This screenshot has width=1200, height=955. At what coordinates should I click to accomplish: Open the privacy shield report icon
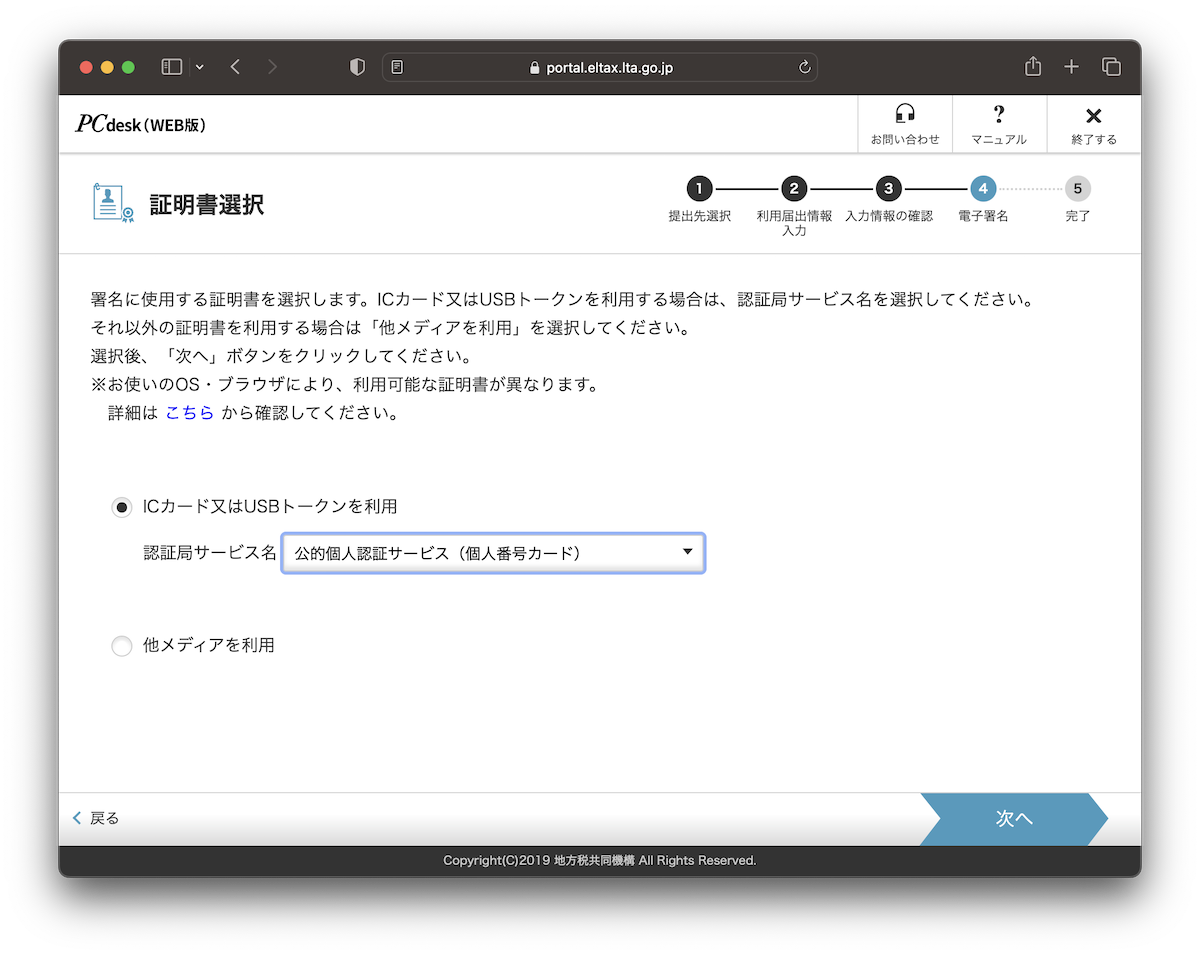click(357, 67)
